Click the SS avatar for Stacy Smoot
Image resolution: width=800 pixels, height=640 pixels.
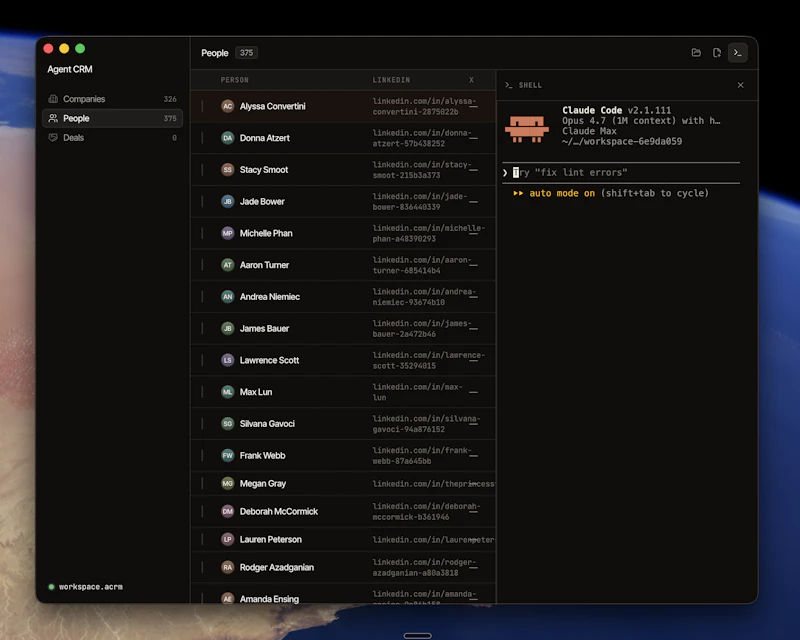click(228, 169)
